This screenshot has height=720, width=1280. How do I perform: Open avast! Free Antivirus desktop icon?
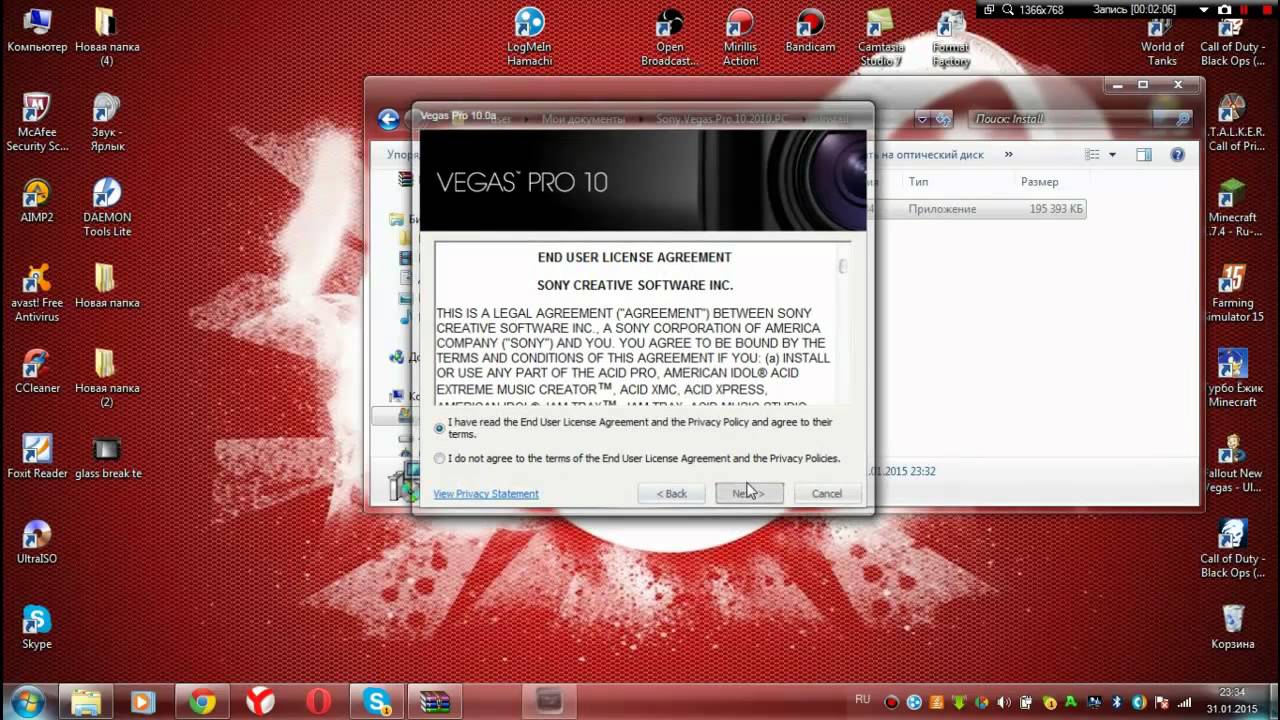coord(37,293)
